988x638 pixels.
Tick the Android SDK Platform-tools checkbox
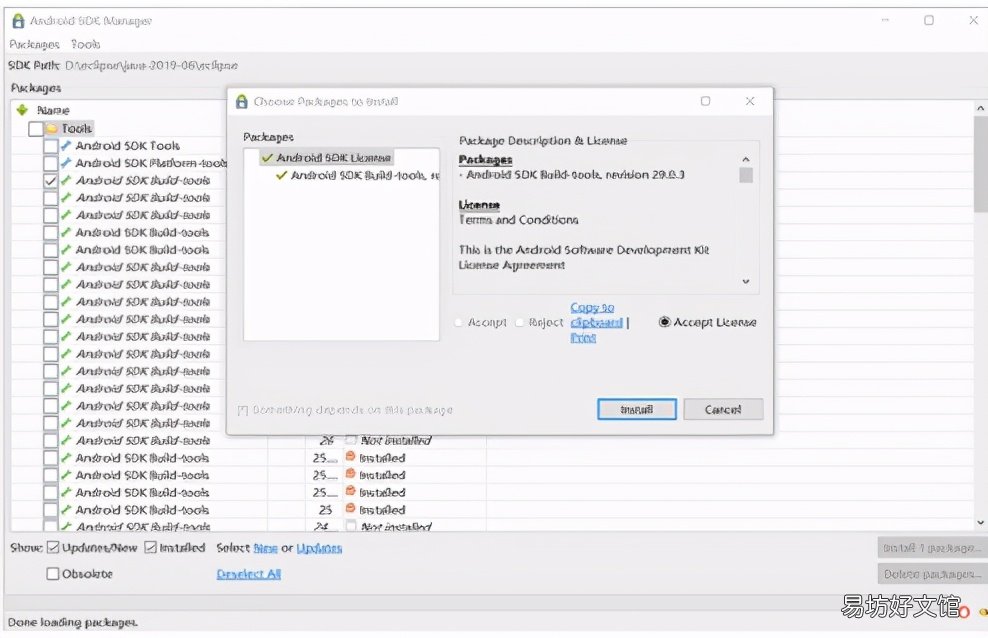[x=50, y=163]
